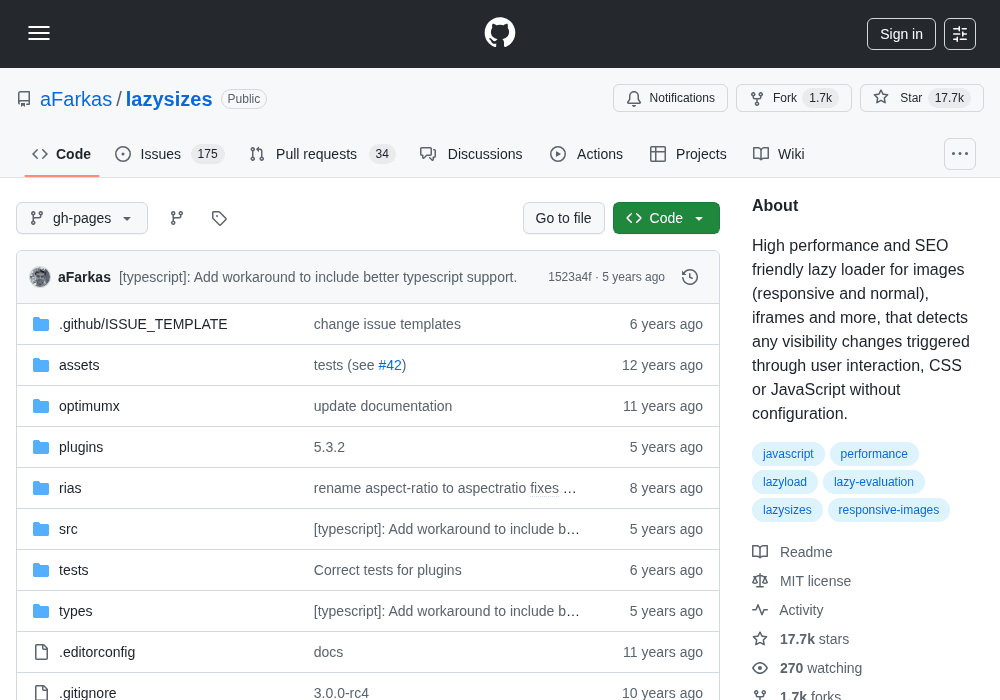
Task: Select the javascript topic tag
Action: click(x=788, y=454)
